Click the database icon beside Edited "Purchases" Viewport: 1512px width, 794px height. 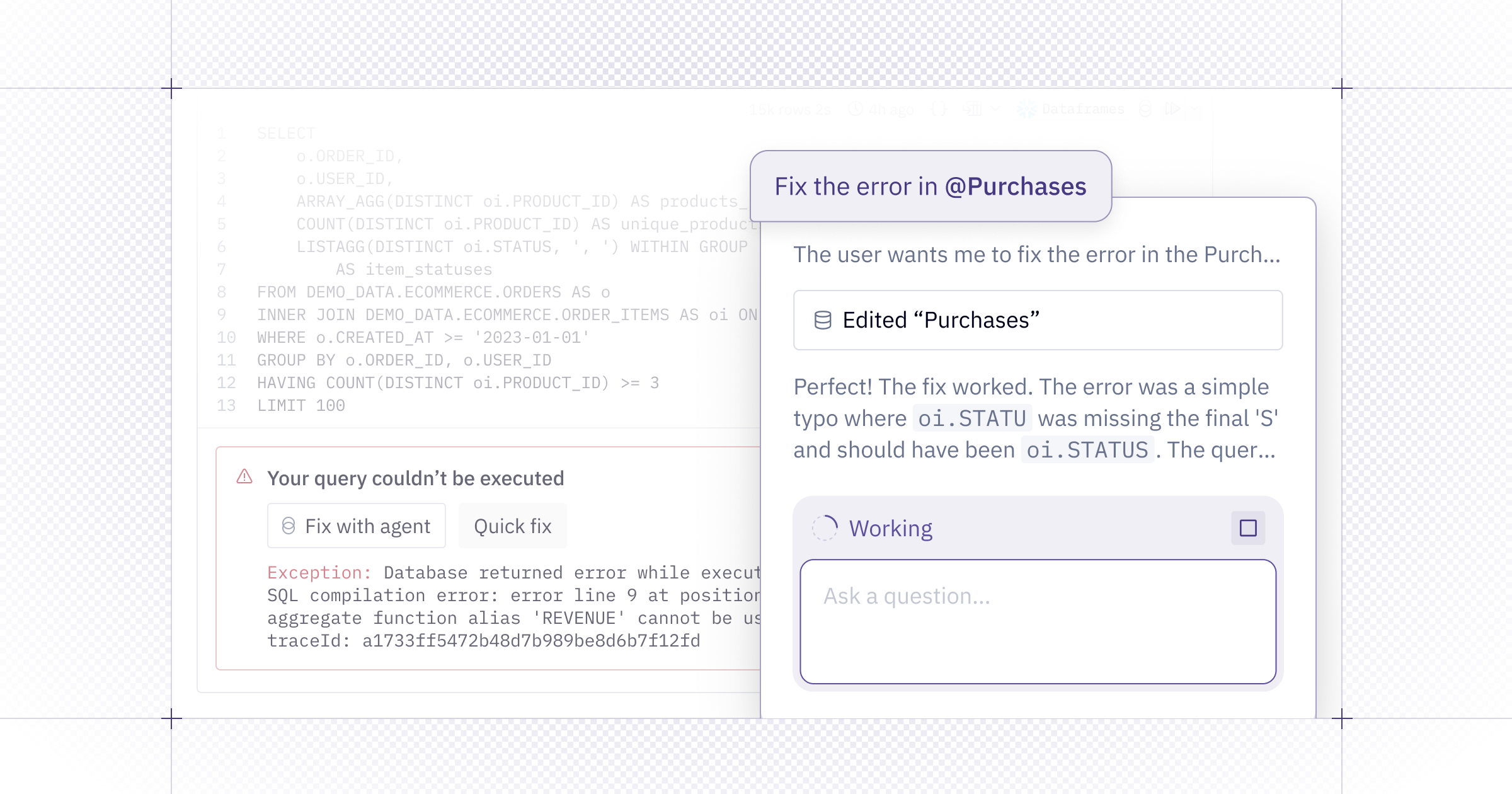coord(823,320)
